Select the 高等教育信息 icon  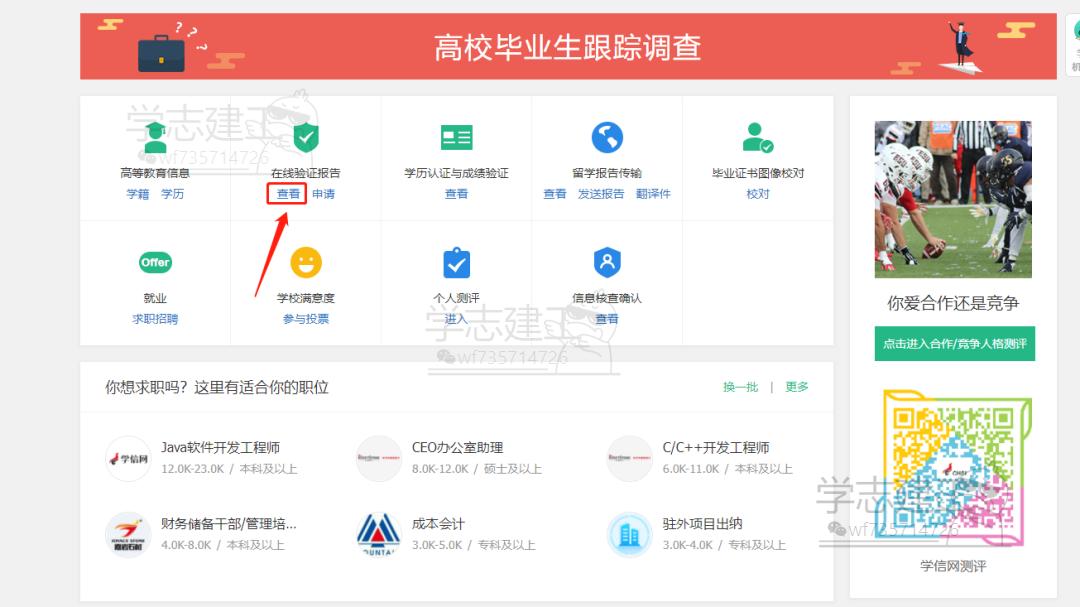click(x=155, y=137)
